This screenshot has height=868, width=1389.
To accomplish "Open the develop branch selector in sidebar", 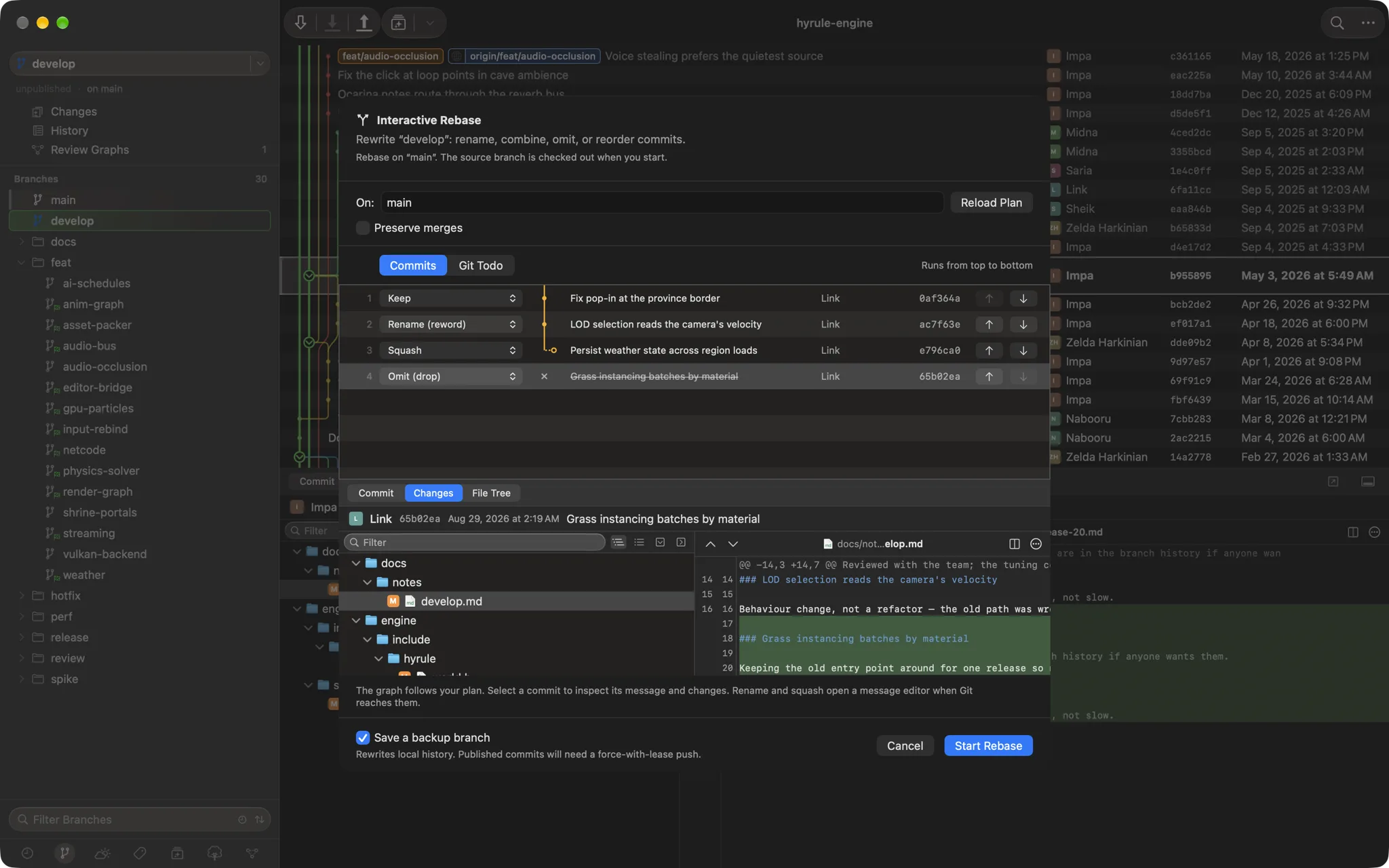I will (140, 64).
